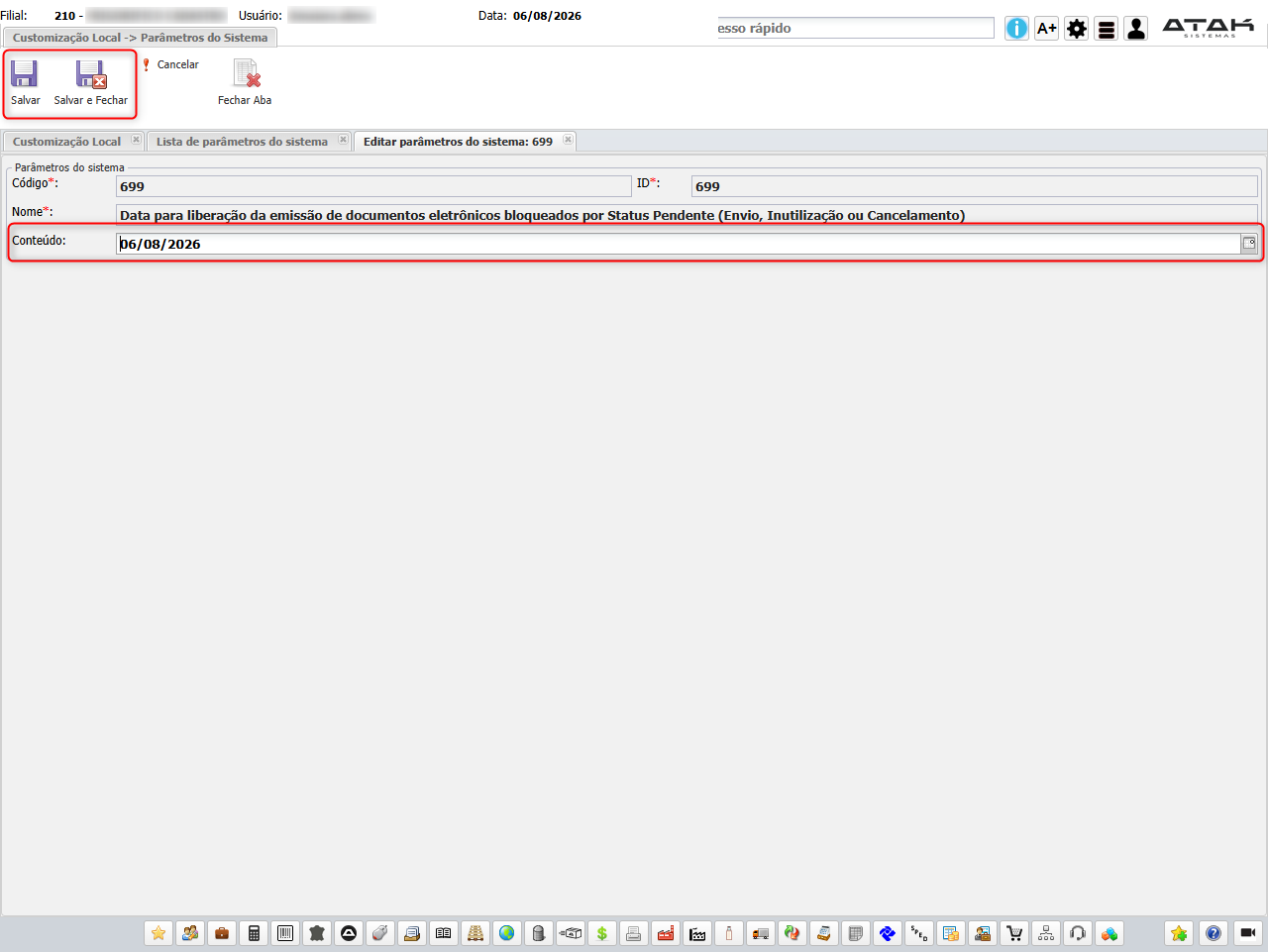Open calendar picker in Conteúdo field
This screenshot has width=1268, height=952.
pos(1249,244)
